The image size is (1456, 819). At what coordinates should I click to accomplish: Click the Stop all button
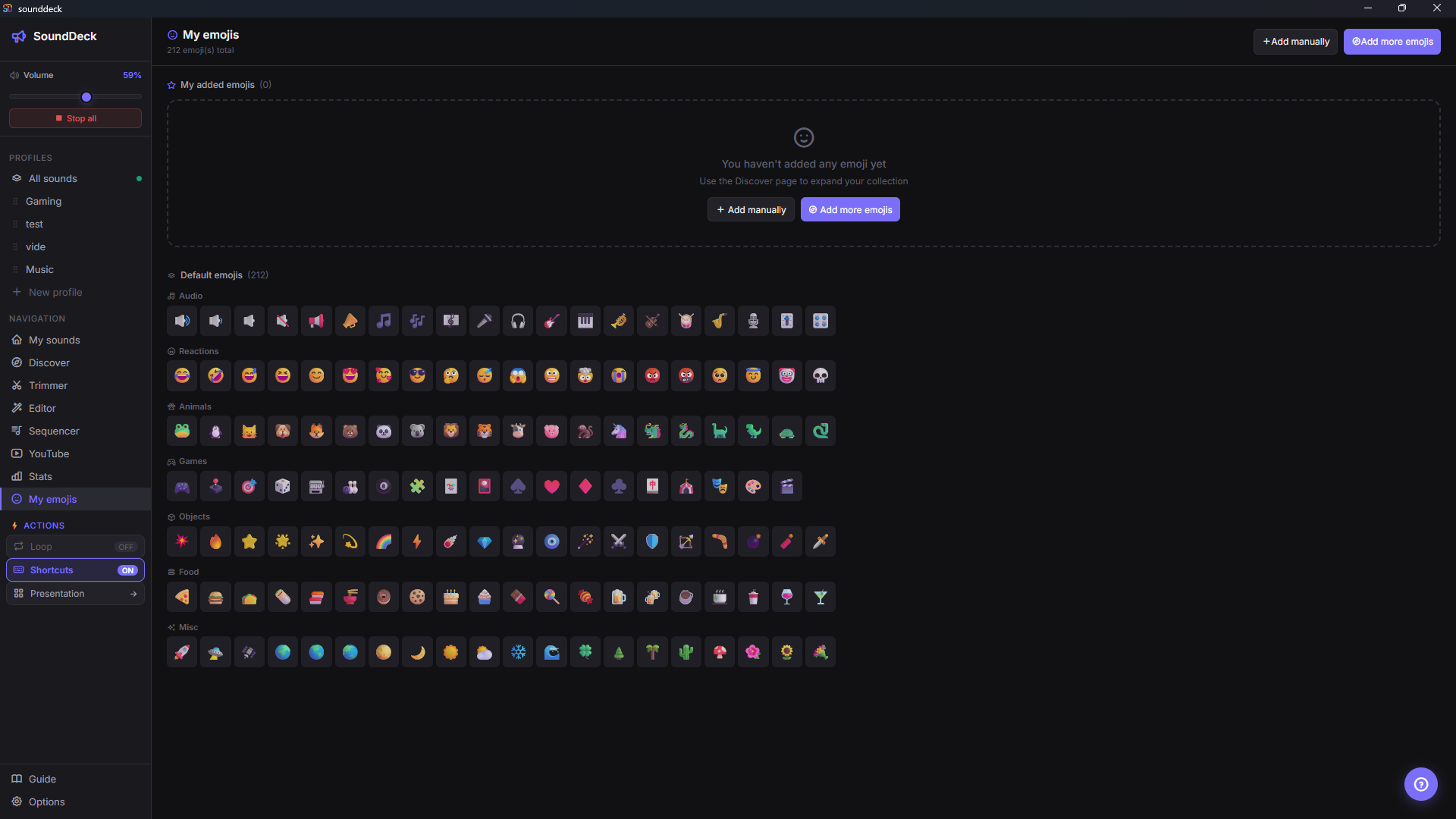pos(75,118)
